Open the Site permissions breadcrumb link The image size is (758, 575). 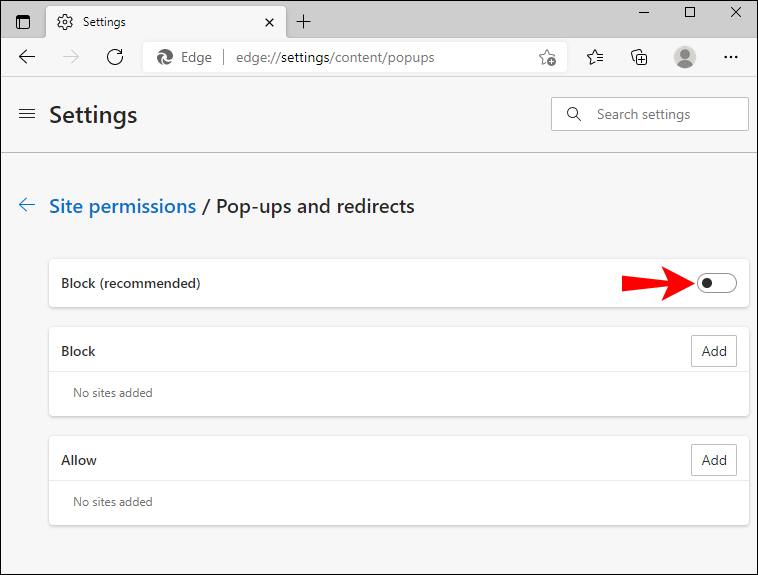pos(122,206)
